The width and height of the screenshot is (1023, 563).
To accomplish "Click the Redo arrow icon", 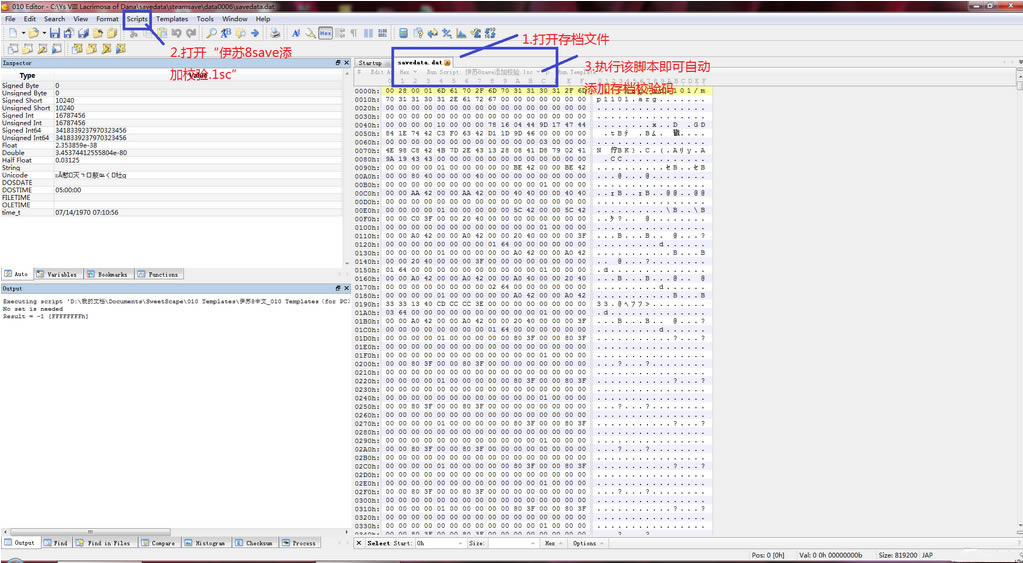I will tap(190, 33).
